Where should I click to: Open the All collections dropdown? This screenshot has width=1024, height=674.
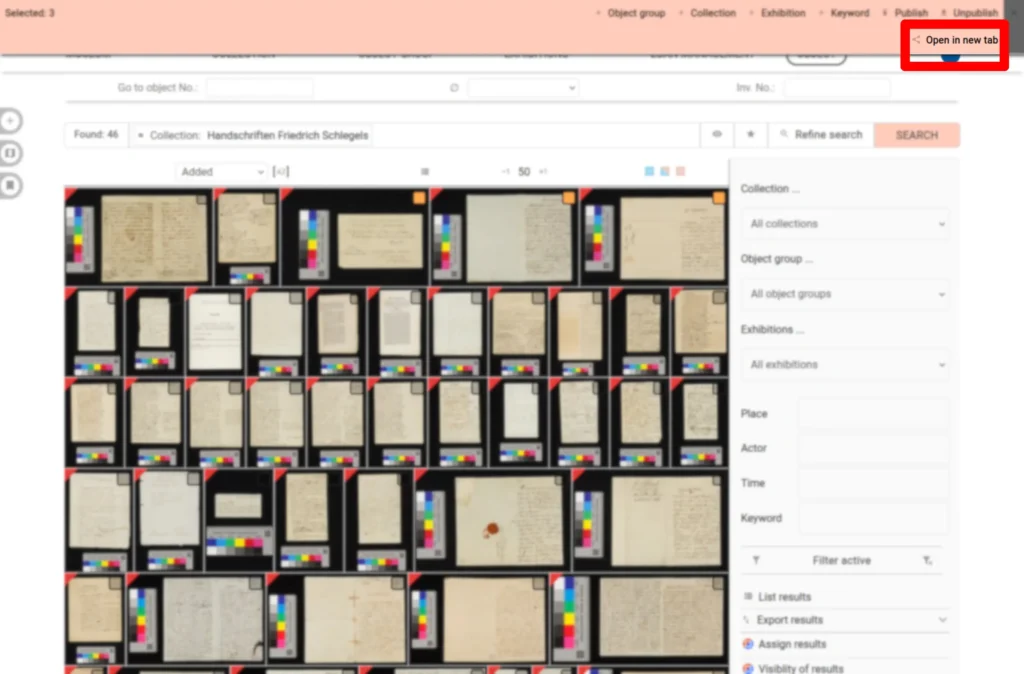pos(846,224)
